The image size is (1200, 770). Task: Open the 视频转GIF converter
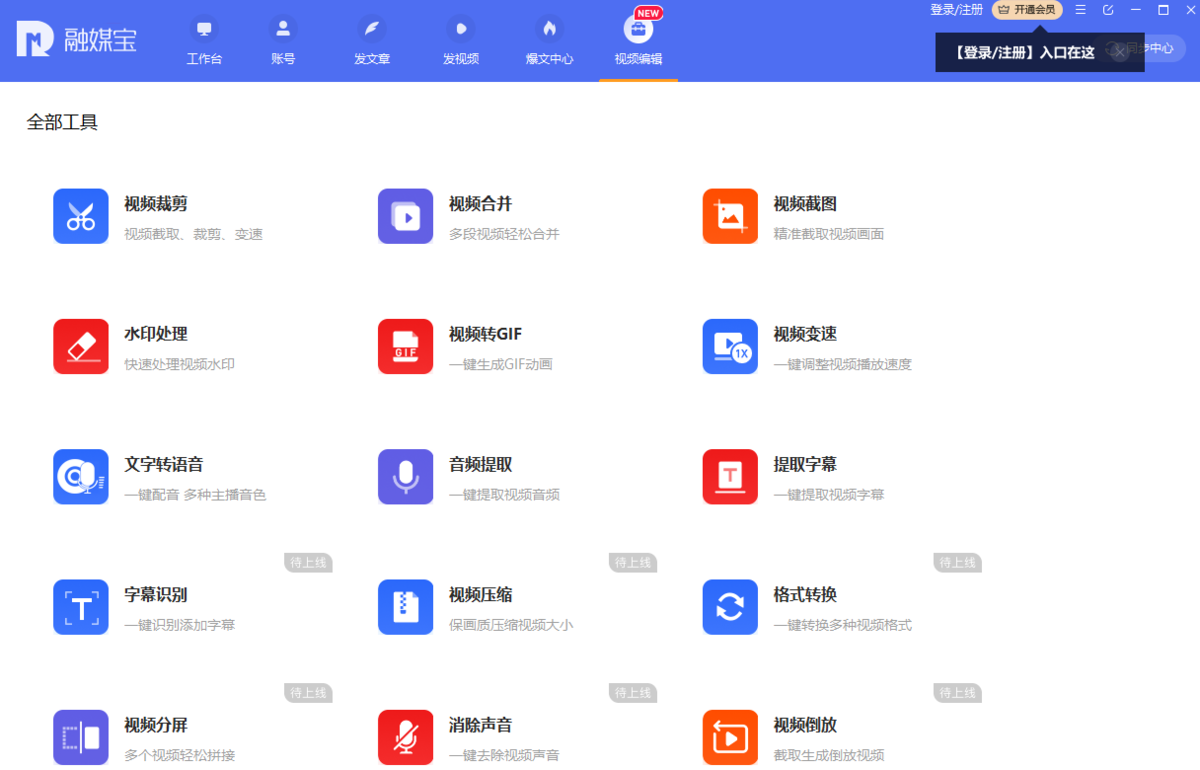point(465,346)
